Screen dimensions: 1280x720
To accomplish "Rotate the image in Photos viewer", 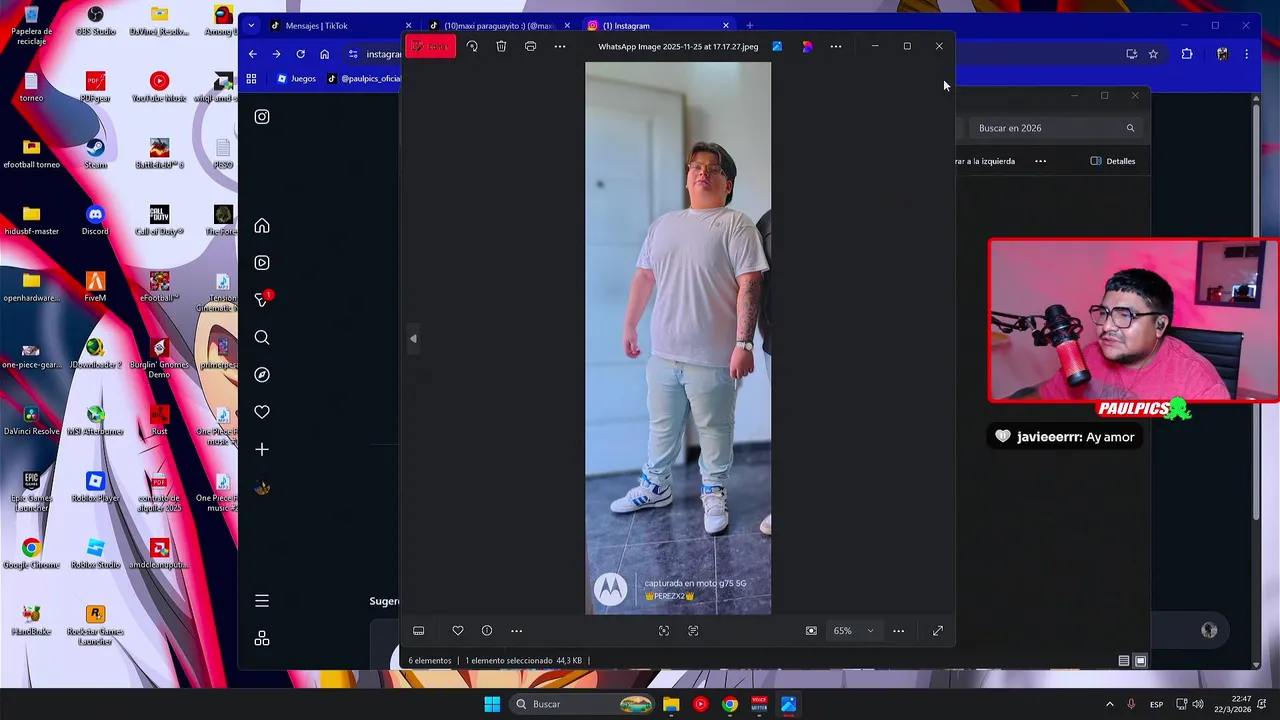I will (472, 46).
